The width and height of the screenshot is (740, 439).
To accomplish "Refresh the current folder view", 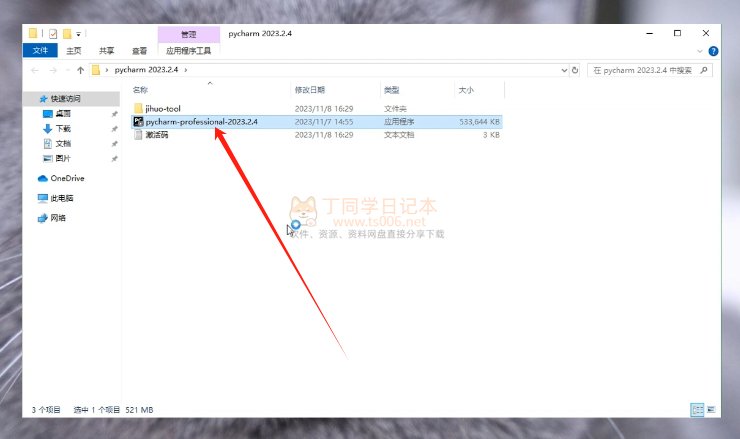I will 575,70.
